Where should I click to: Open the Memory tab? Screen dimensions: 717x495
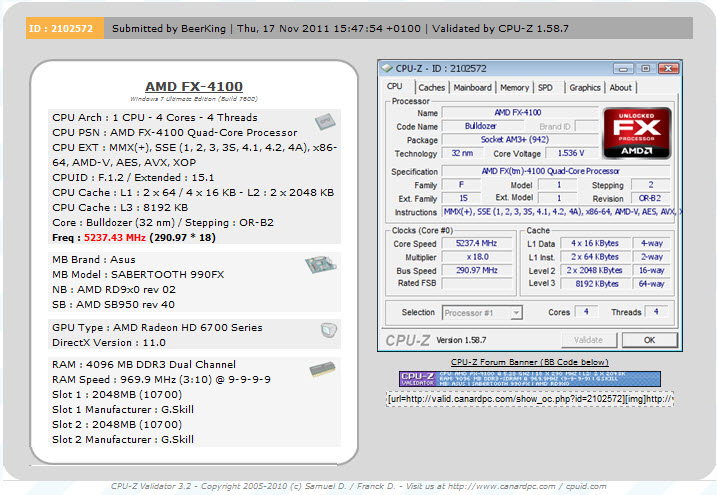[x=514, y=88]
